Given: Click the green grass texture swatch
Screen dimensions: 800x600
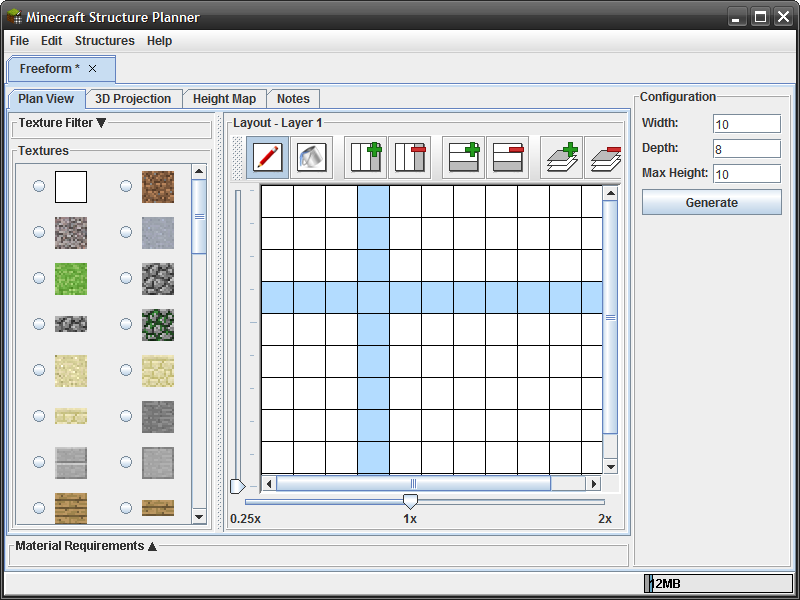Looking at the screenshot, I should (x=71, y=279).
